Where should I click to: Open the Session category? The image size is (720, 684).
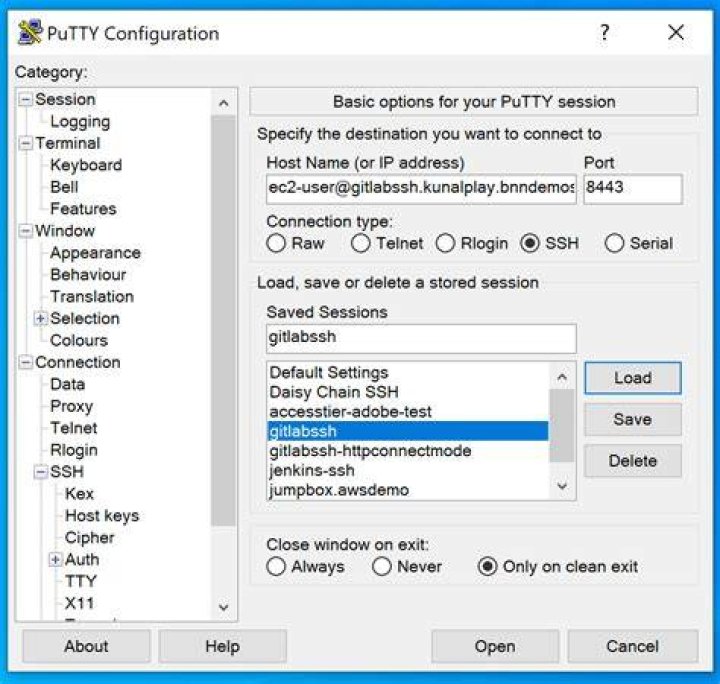pyautogui.click(x=65, y=99)
